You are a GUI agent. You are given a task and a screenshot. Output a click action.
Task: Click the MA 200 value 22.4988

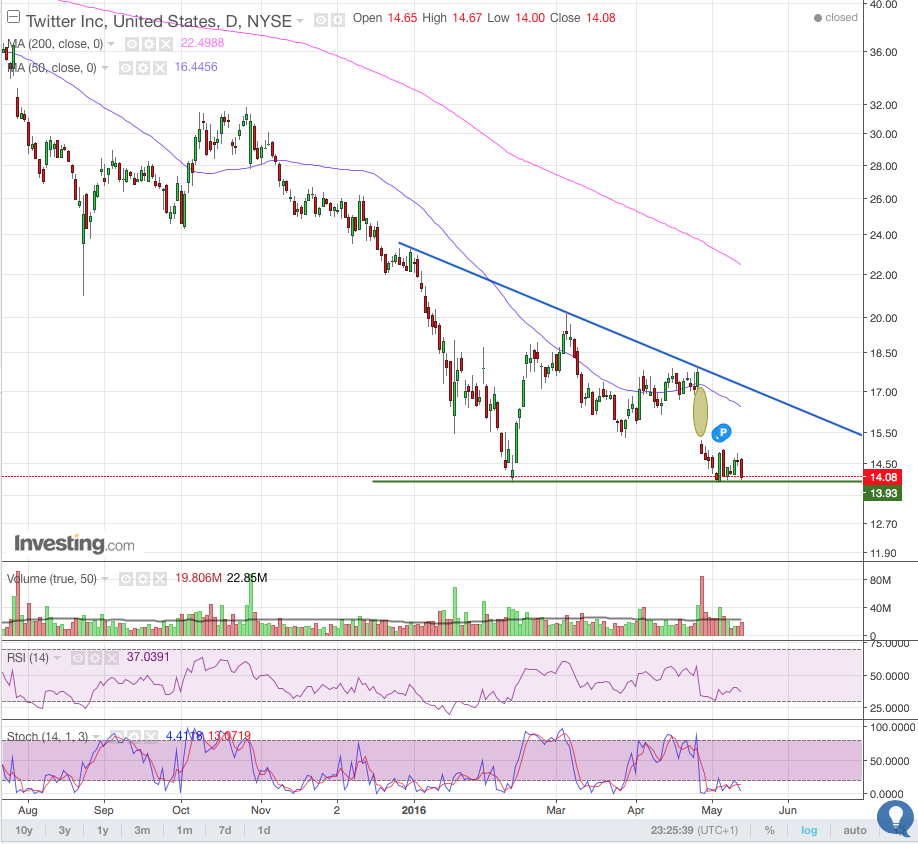point(202,43)
